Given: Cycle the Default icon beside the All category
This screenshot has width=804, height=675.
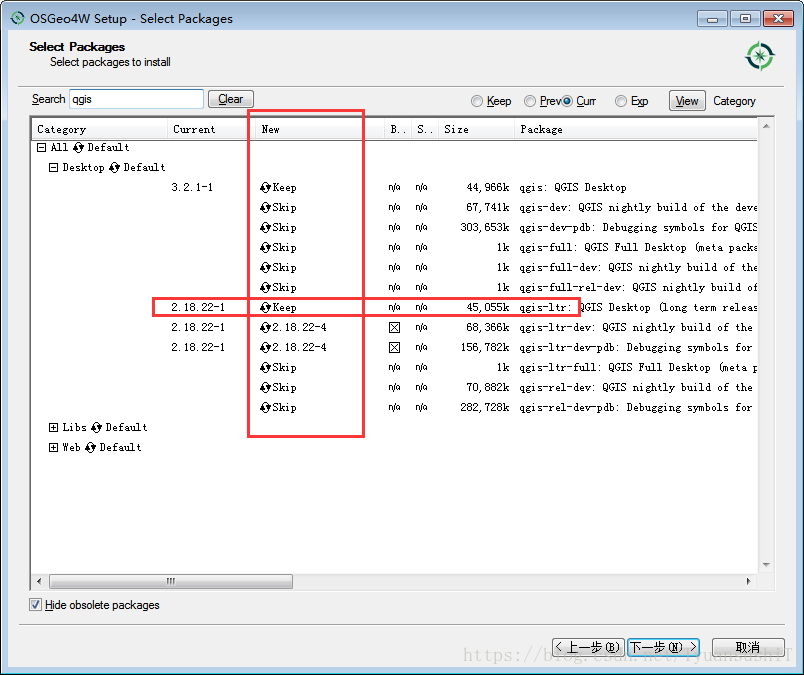Looking at the screenshot, I should pyautogui.click(x=78, y=148).
